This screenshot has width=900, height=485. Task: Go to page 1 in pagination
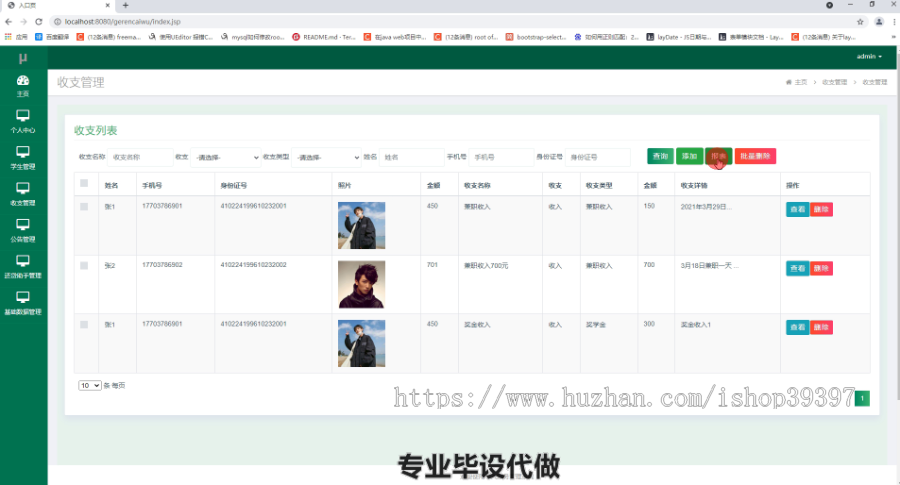(x=862, y=398)
